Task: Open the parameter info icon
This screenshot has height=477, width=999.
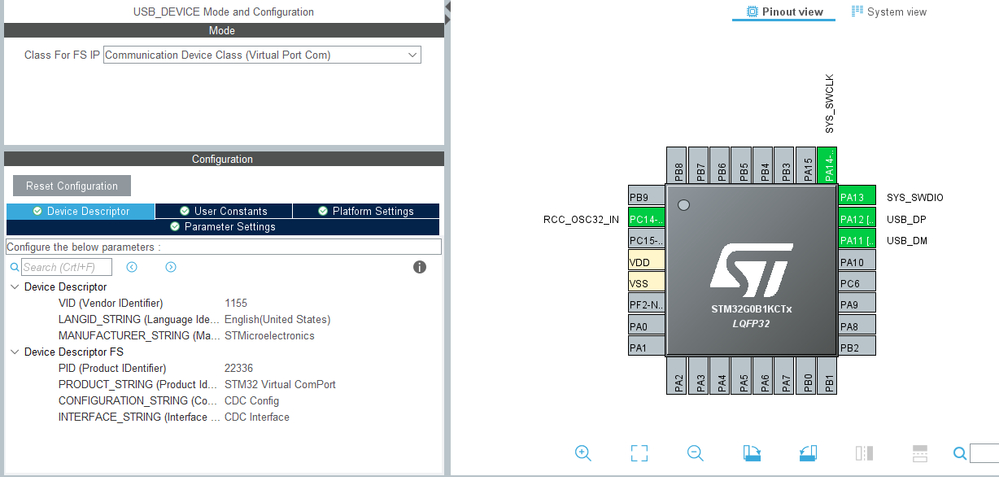Action: point(419,267)
